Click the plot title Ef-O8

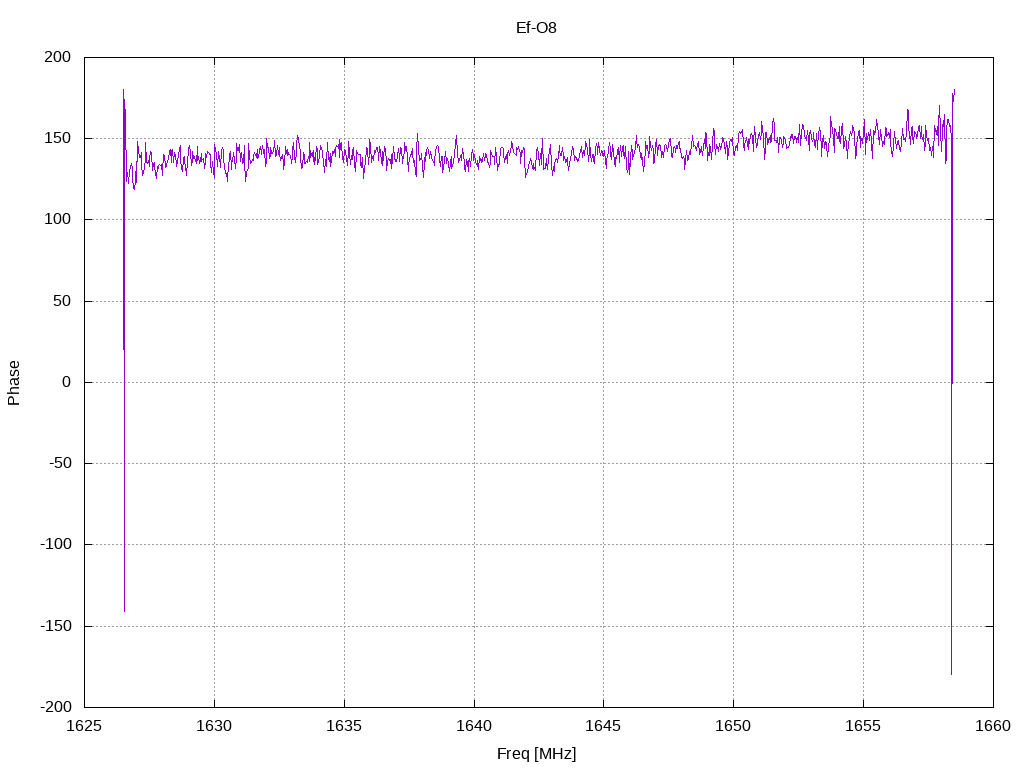(x=536, y=28)
